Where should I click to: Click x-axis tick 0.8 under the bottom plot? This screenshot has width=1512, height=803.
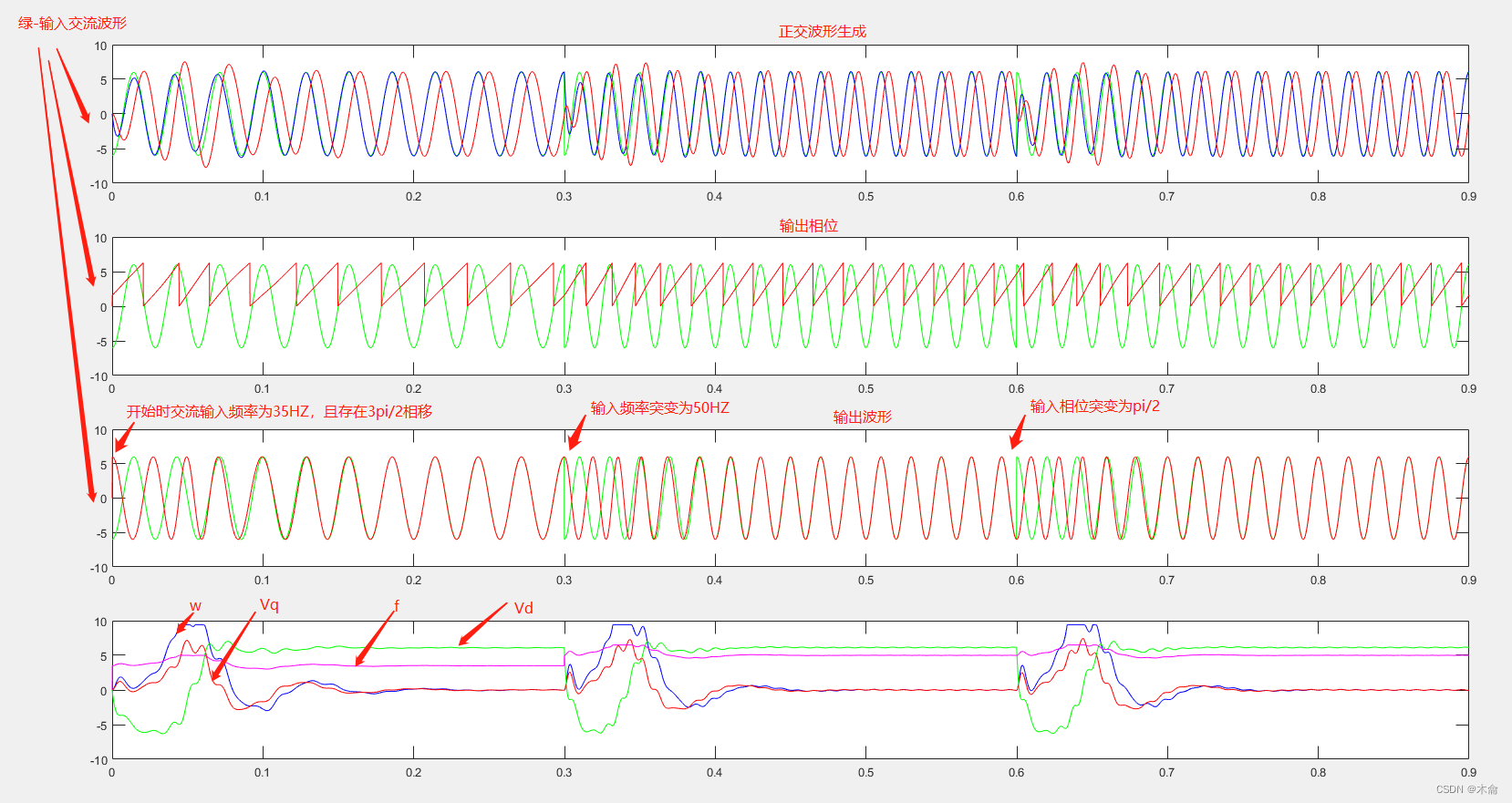(1318, 773)
